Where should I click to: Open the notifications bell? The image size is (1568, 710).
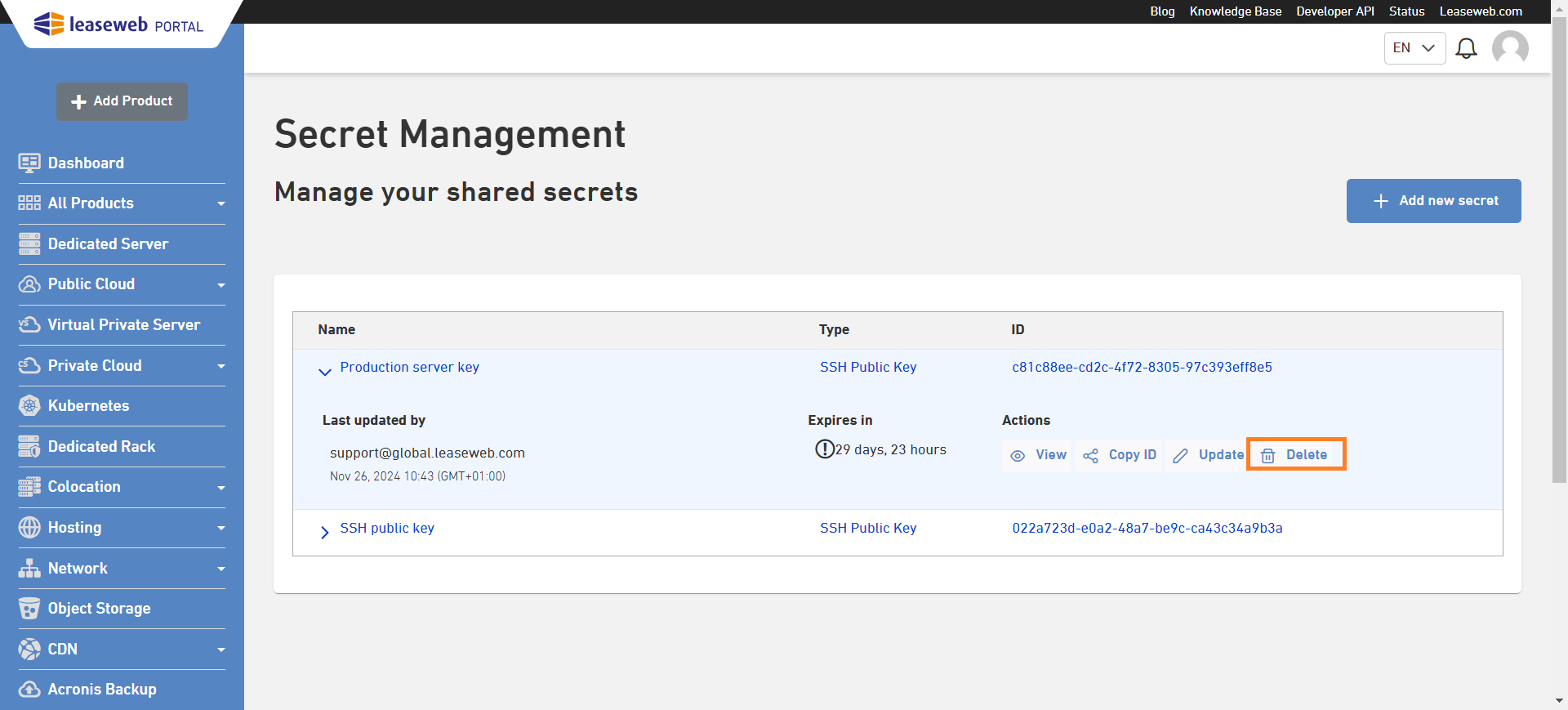tap(1467, 48)
